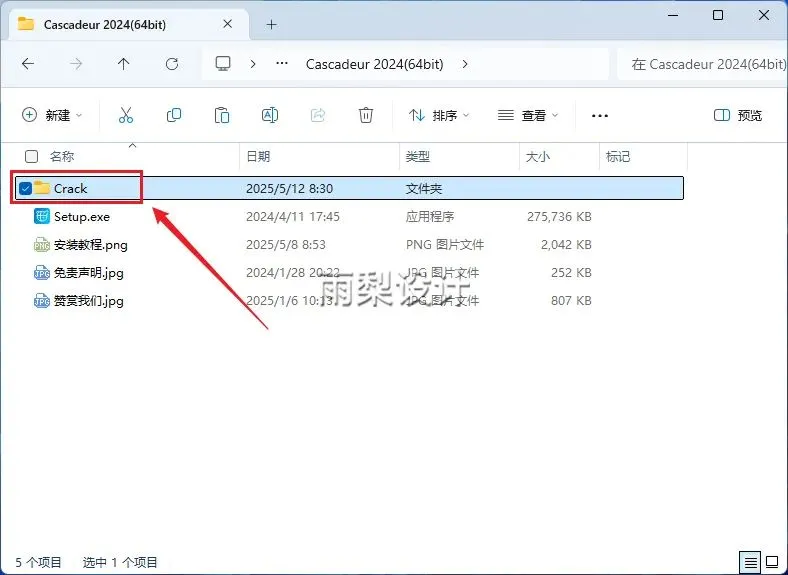Click size value 807 KB
Image resolution: width=788 pixels, height=575 pixels.
click(571, 301)
